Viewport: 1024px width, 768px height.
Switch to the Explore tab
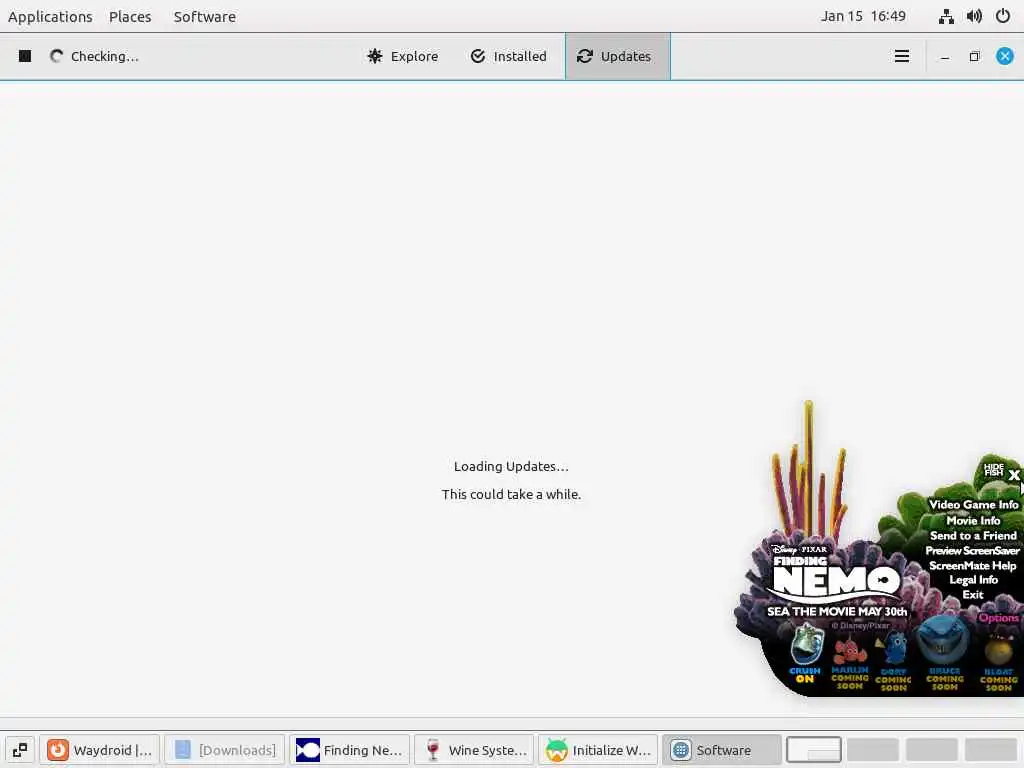click(403, 57)
